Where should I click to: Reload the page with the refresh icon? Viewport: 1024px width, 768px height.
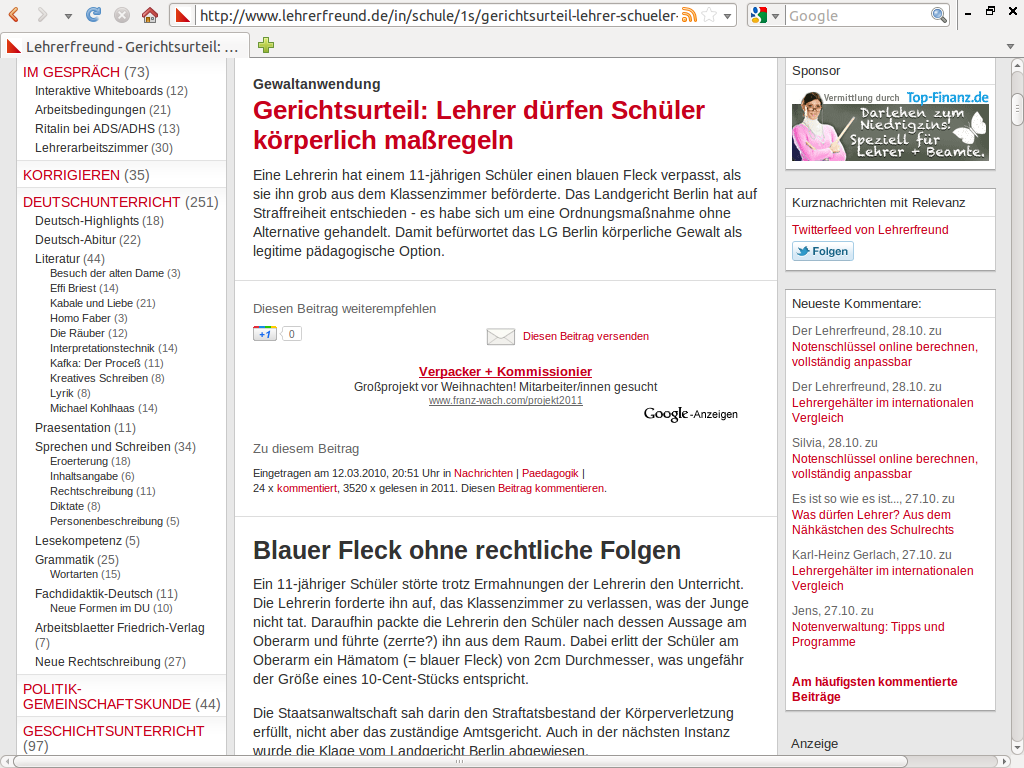[x=93, y=14]
